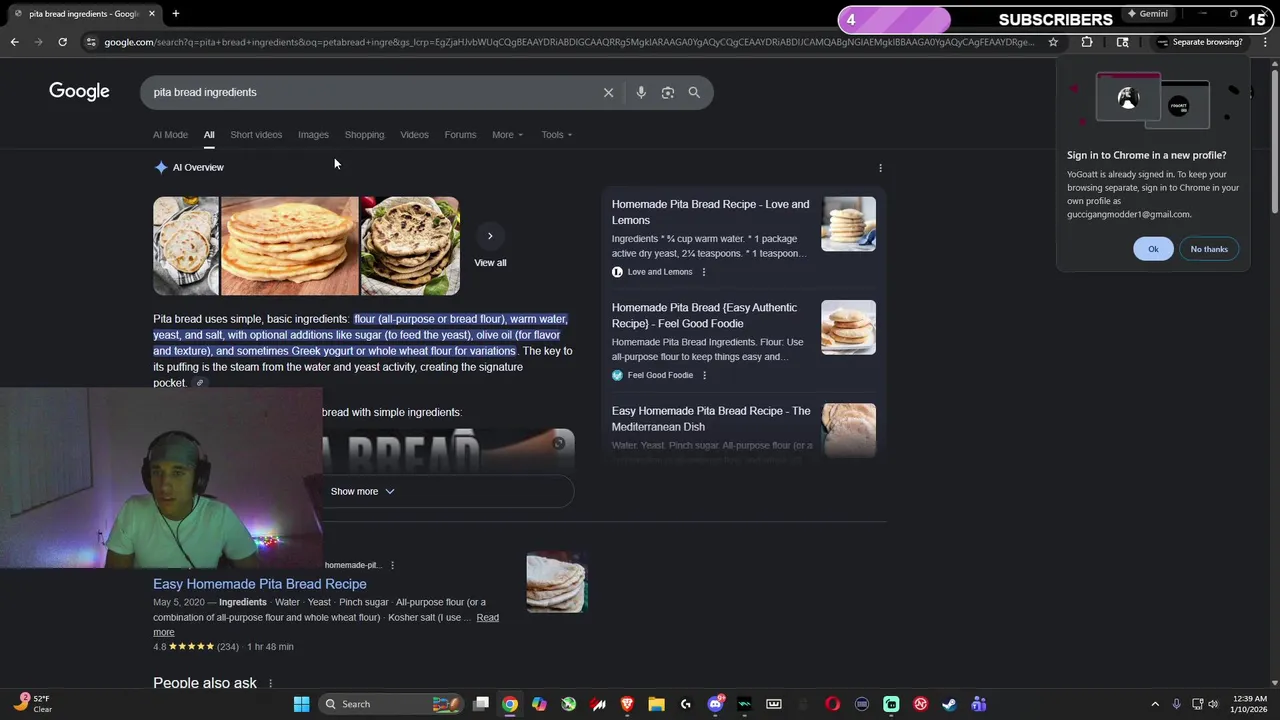Screen dimensions: 1280x720
Task: Switch to Short videos tab
Action: (x=256, y=135)
